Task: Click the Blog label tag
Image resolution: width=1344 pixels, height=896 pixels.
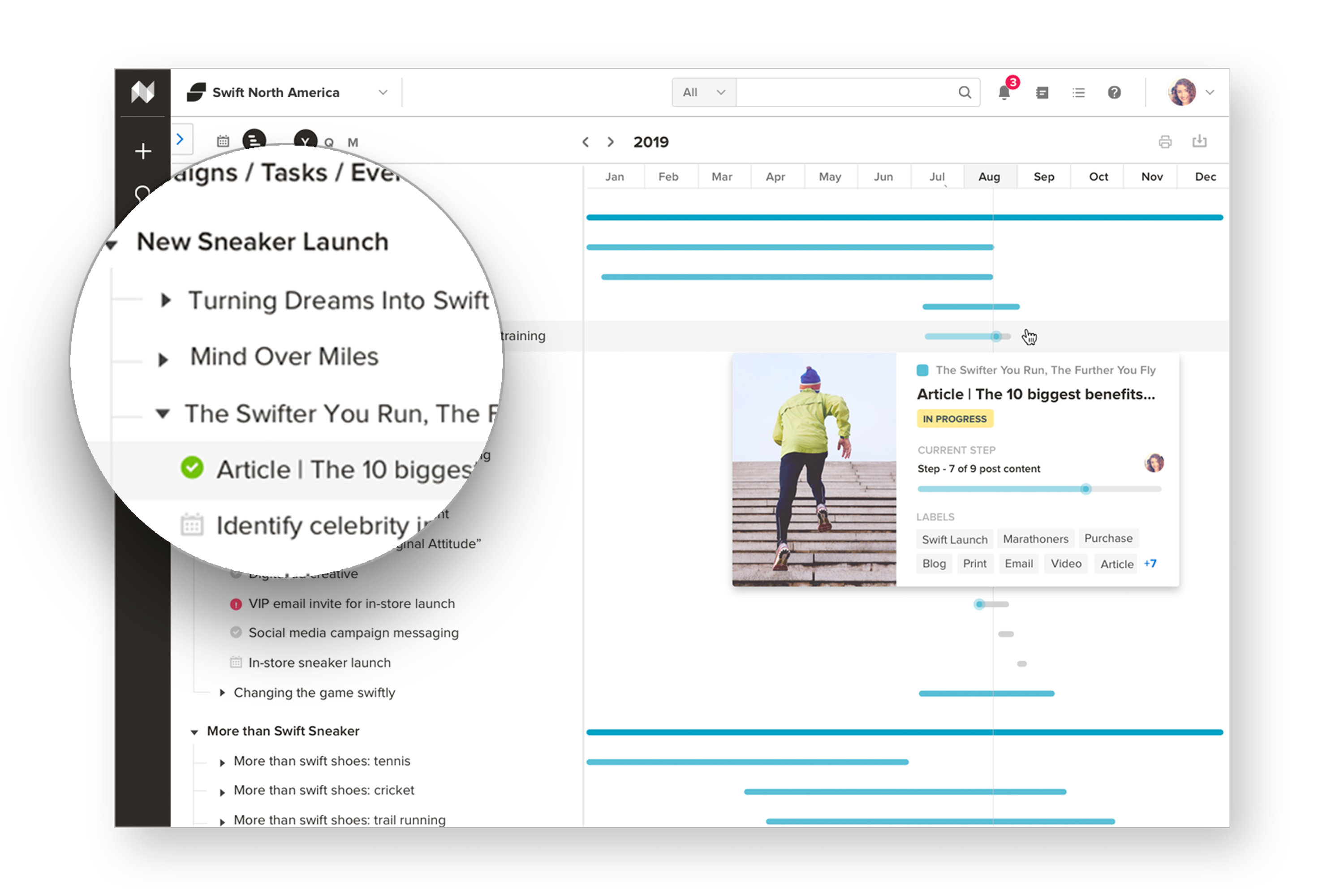Action: 934,564
